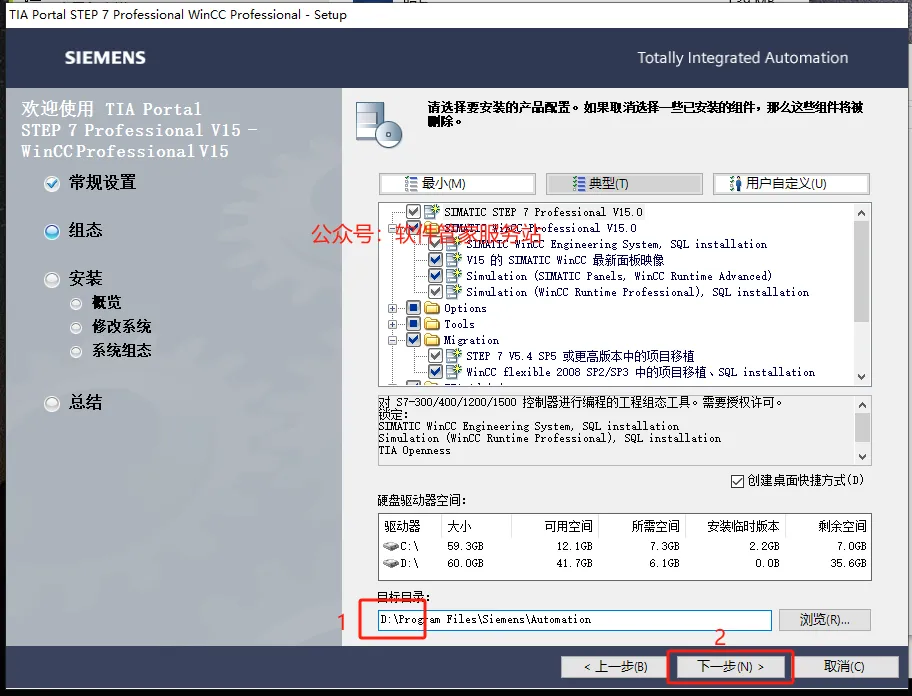This screenshot has height=696, width=912.
Task: Toggle Simulation (WinCC Runtime Professional) checkbox
Action: coord(435,291)
